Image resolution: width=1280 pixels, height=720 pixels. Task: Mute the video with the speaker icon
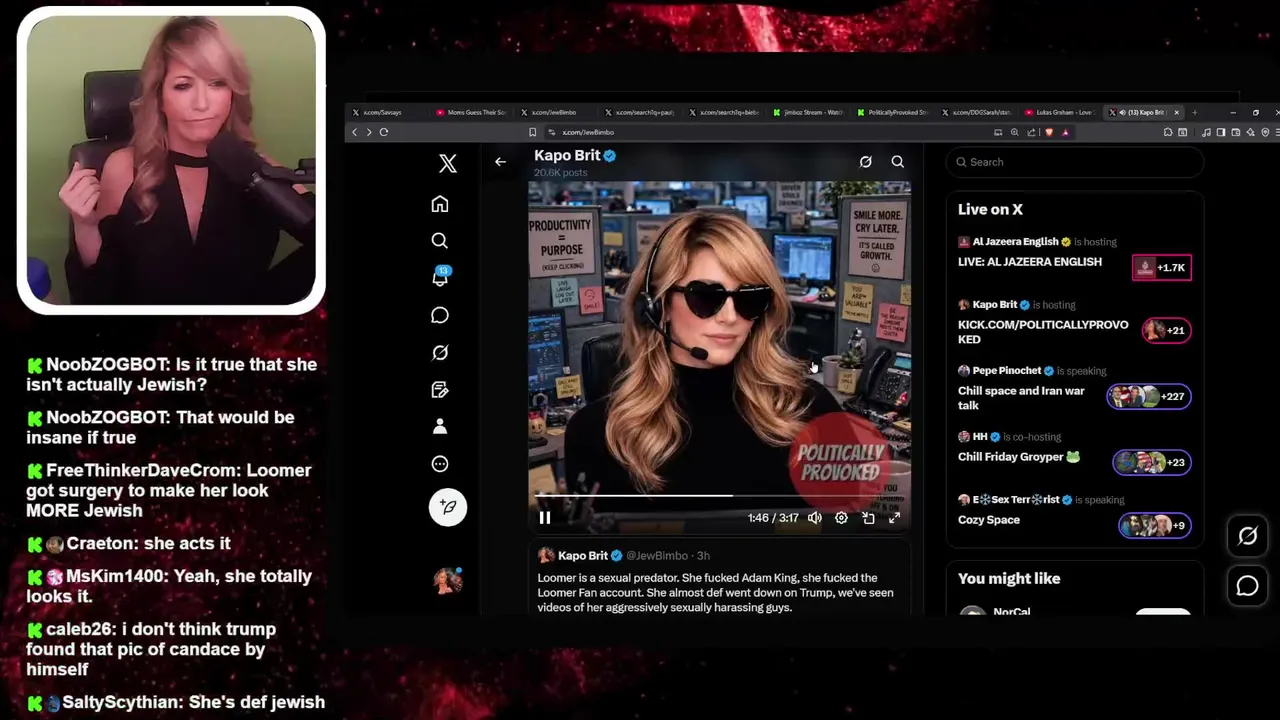(x=815, y=517)
